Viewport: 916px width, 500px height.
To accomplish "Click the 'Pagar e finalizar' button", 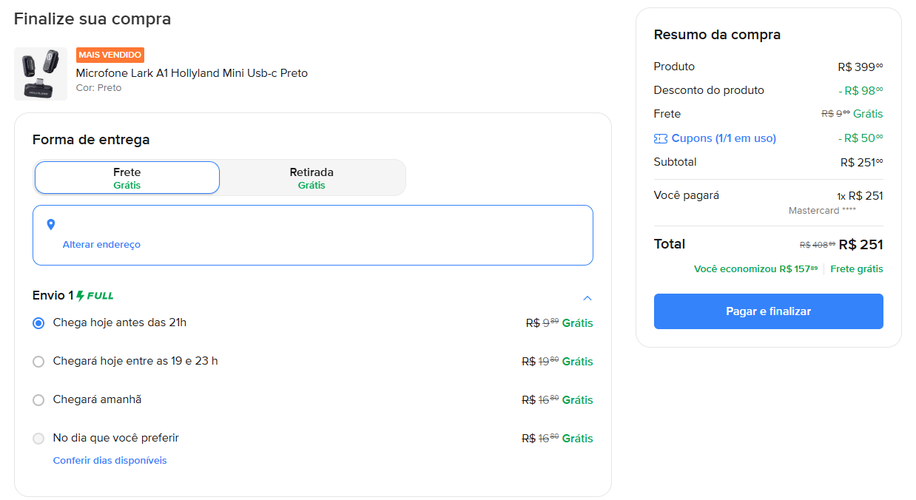I will pyautogui.click(x=768, y=311).
